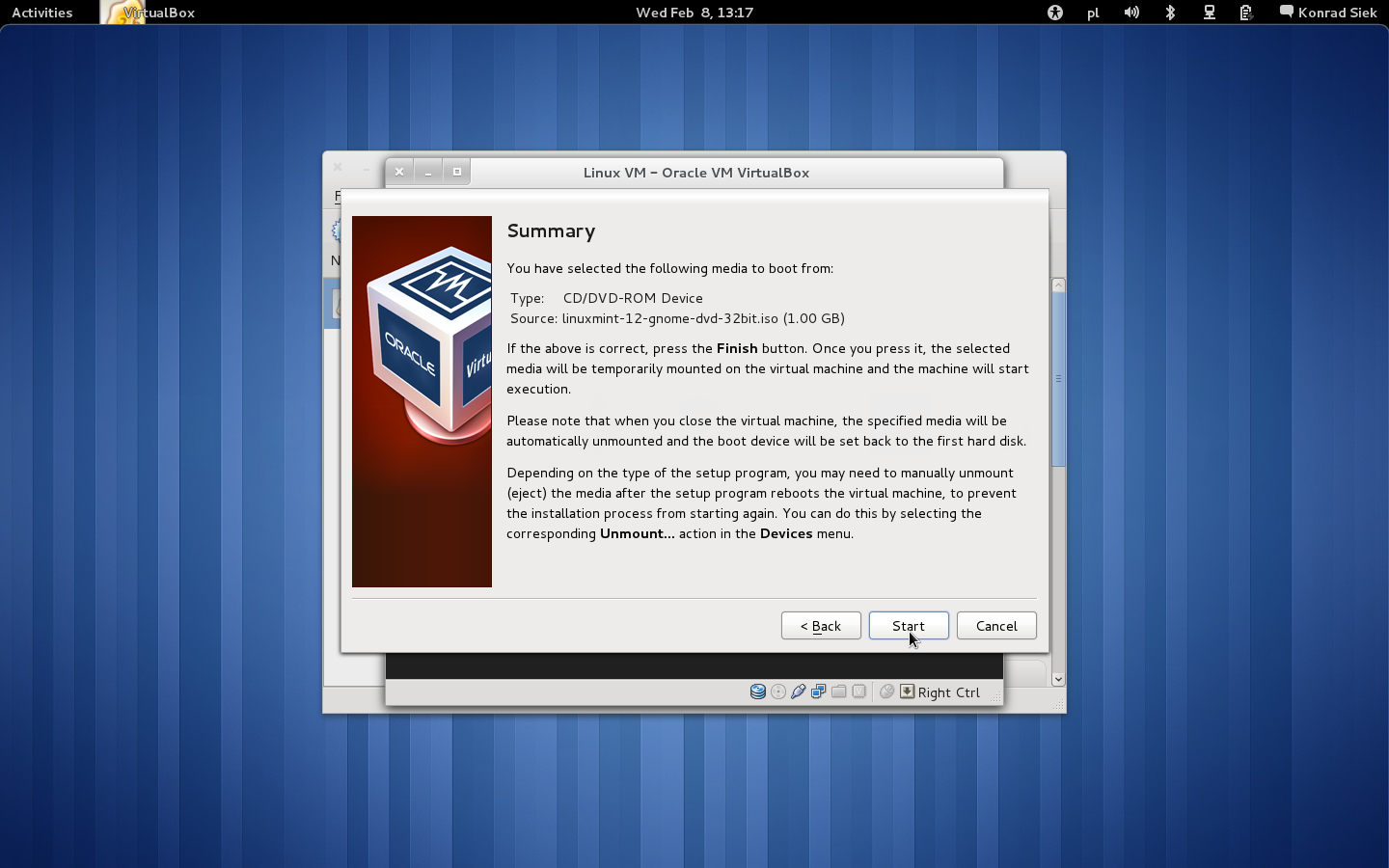Click the shared folders icon in VM status bar

(839, 692)
